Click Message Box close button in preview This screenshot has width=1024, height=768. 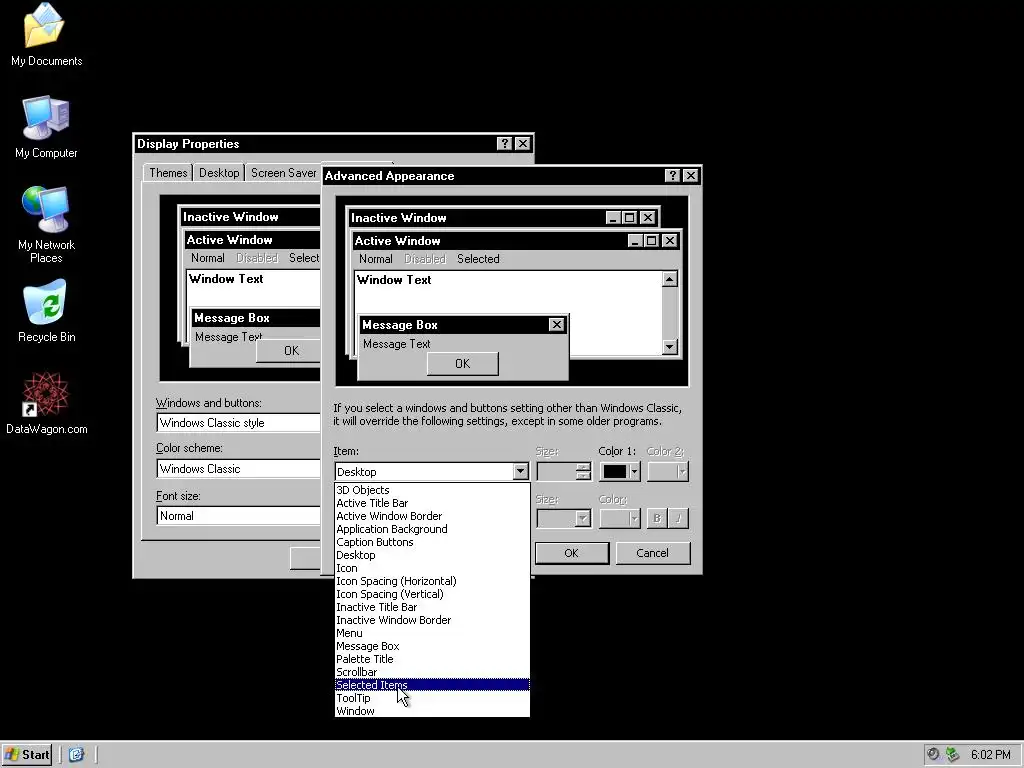556,325
